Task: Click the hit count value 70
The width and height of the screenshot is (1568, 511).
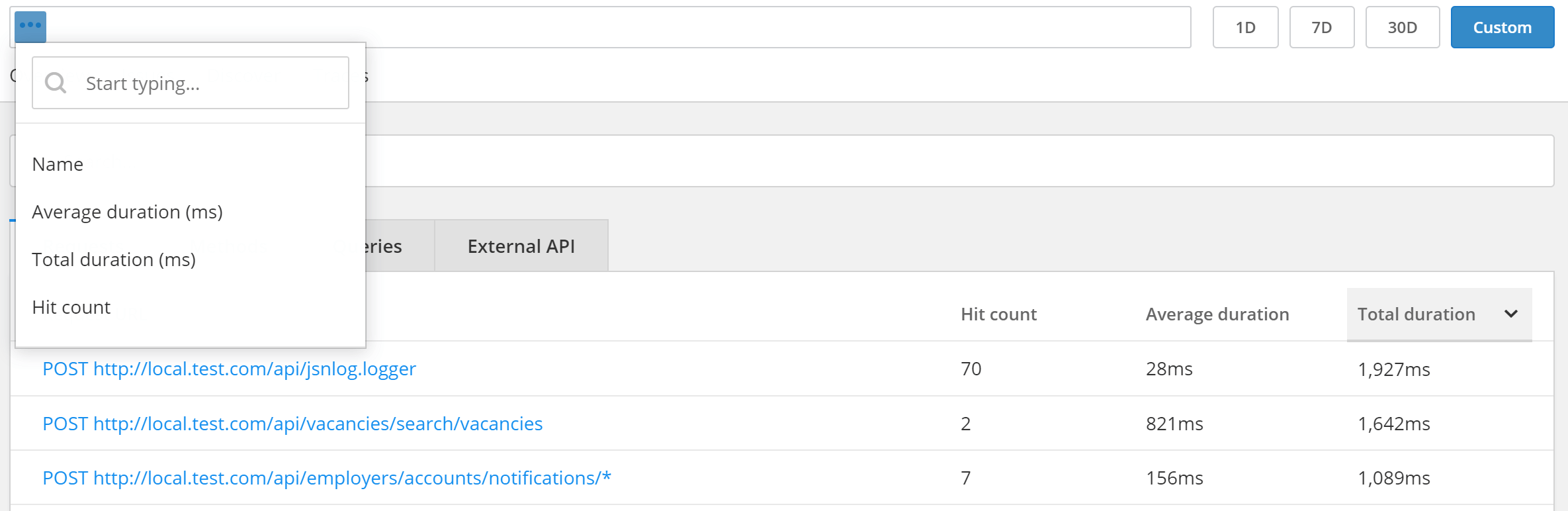Action: pos(971,369)
